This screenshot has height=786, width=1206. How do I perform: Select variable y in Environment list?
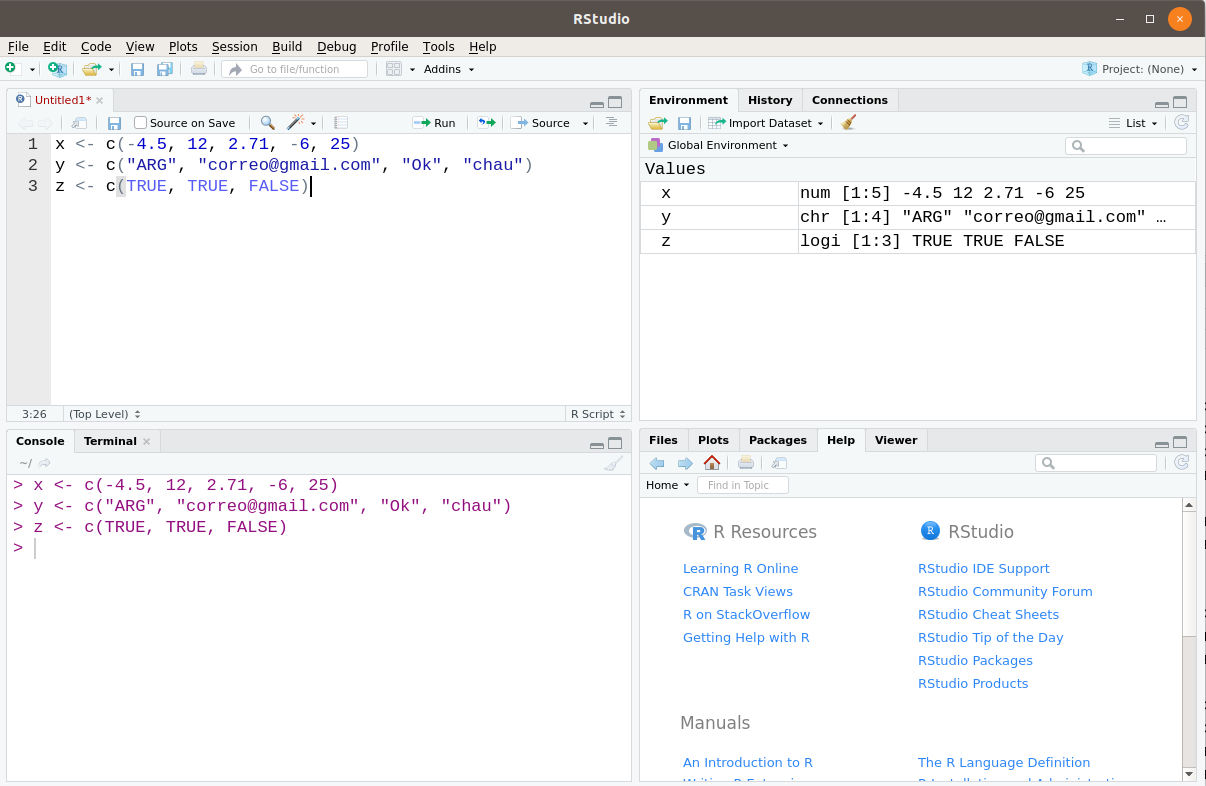918,217
